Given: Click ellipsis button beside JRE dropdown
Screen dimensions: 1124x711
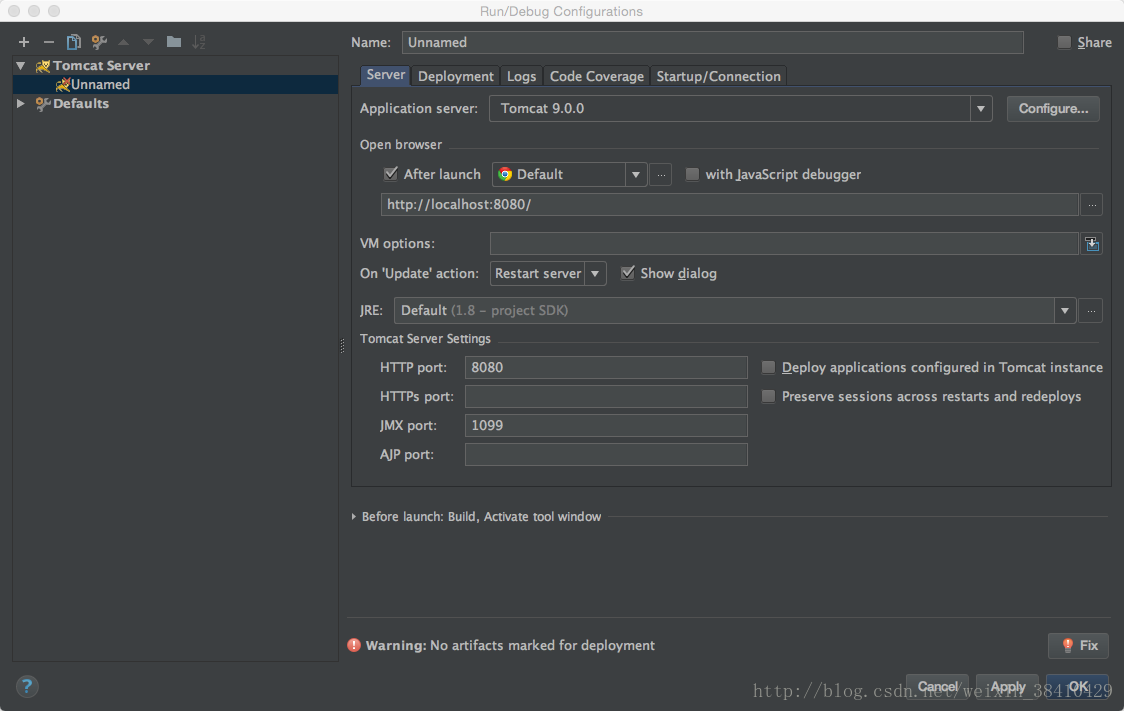Looking at the screenshot, I should coord(1090,311).
